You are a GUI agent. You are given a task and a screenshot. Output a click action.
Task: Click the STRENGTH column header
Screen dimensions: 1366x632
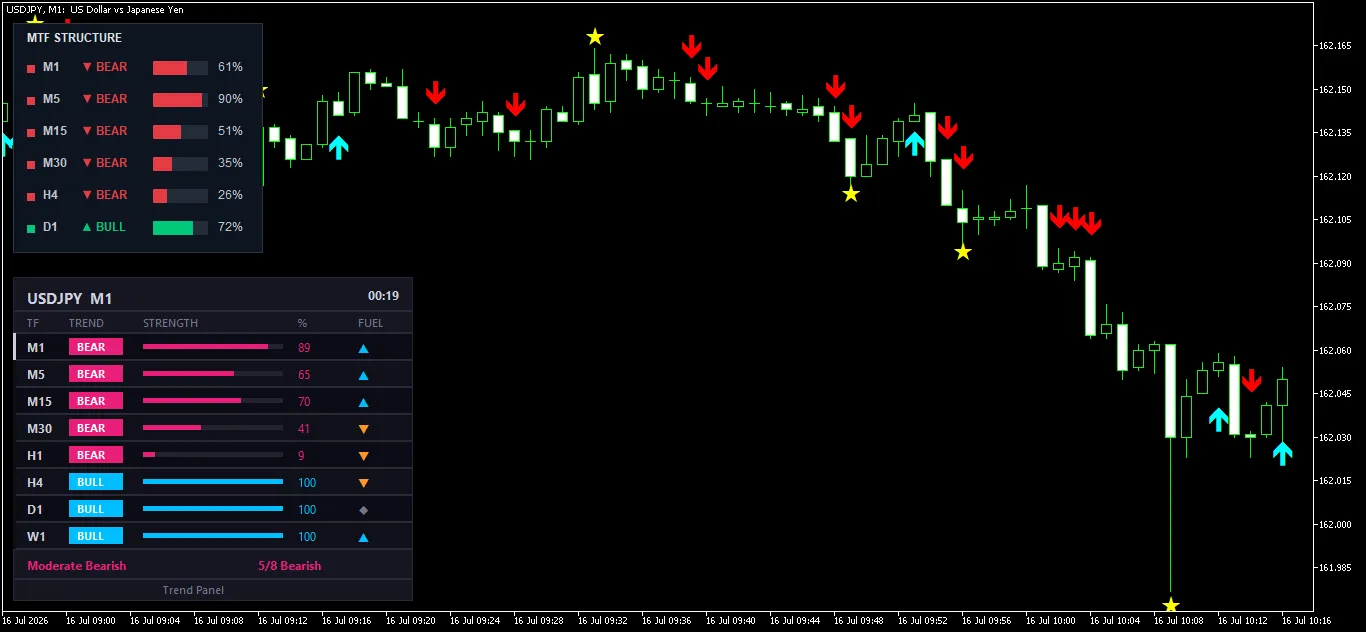pos(170,323)
